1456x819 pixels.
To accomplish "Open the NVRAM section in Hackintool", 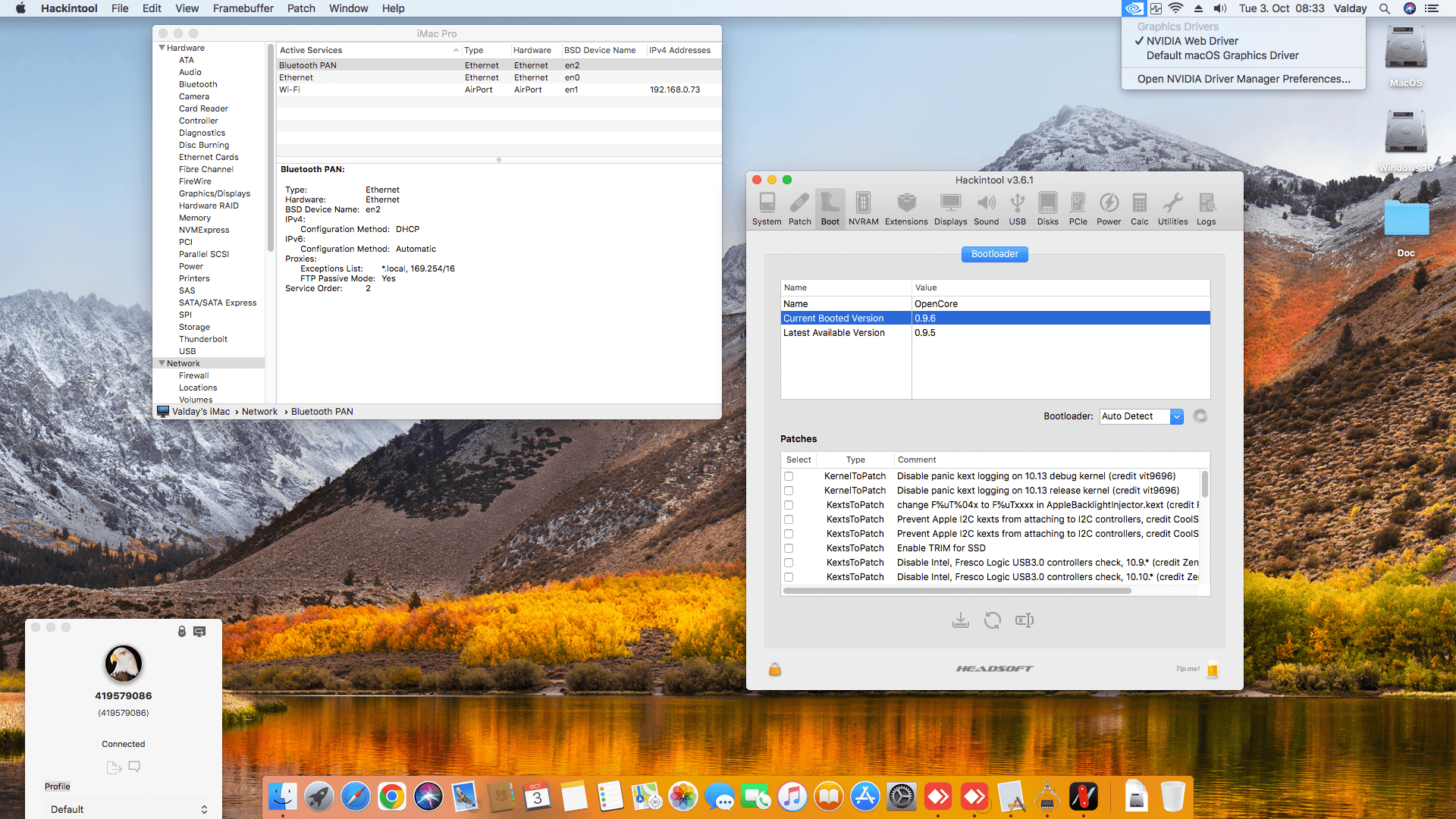I will tap(863, 209).
